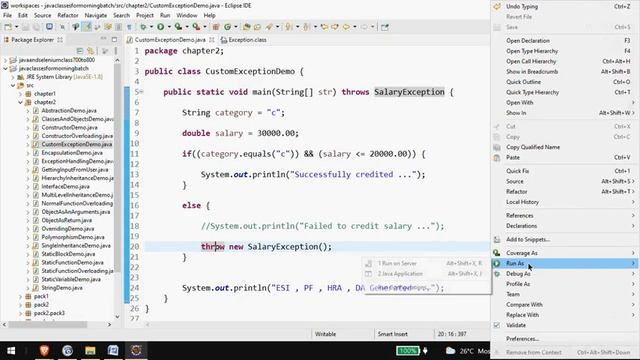Image resolution: width=640 pixels, height=360 pixels.
Task: Open the New file dropdown arrow
Action: point(16,27)
